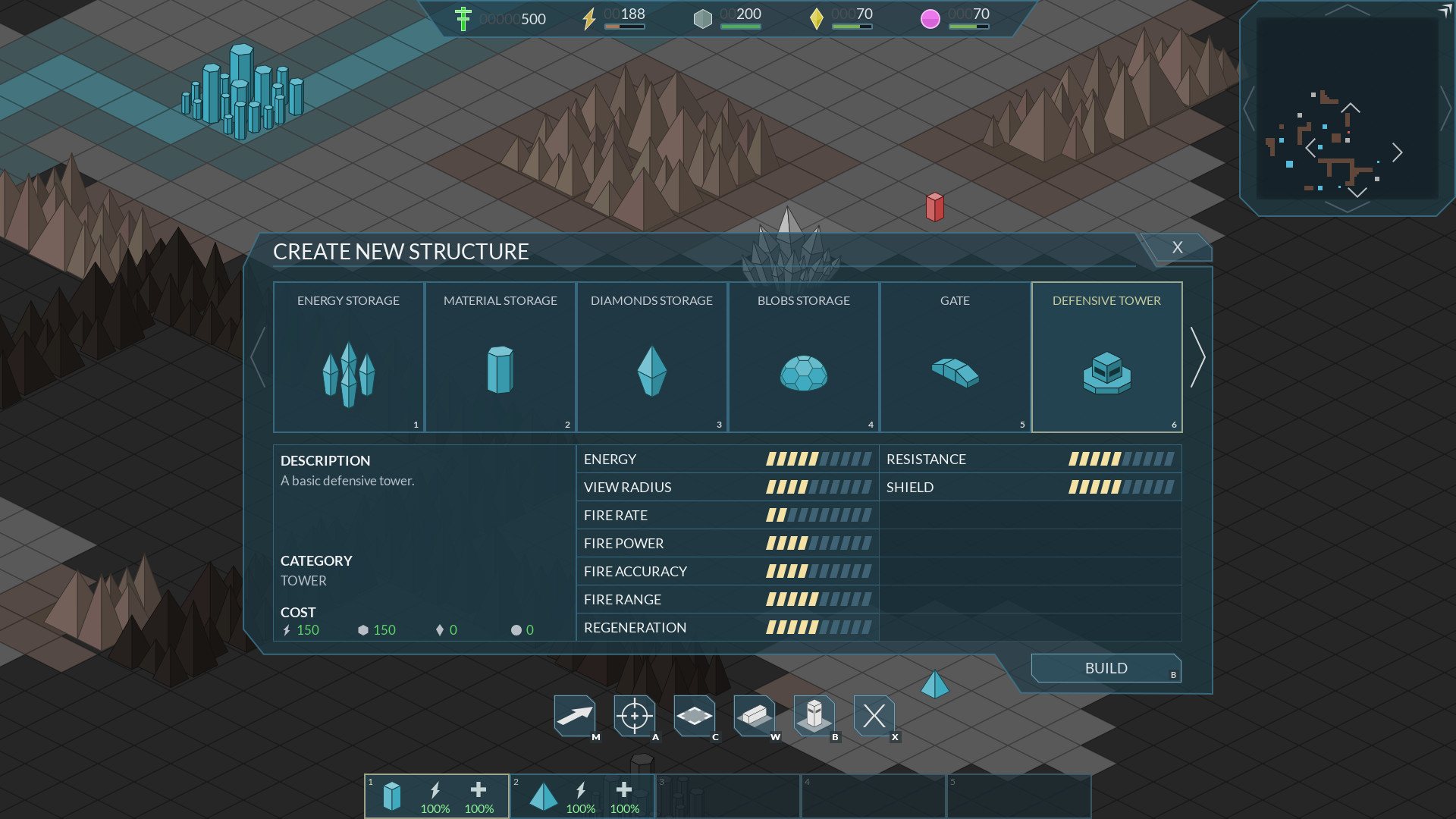Screen dimensions: 1456x819
Task: Select the Build structure icon (B)
Action: pyautogui.click(x=814, y=717)
